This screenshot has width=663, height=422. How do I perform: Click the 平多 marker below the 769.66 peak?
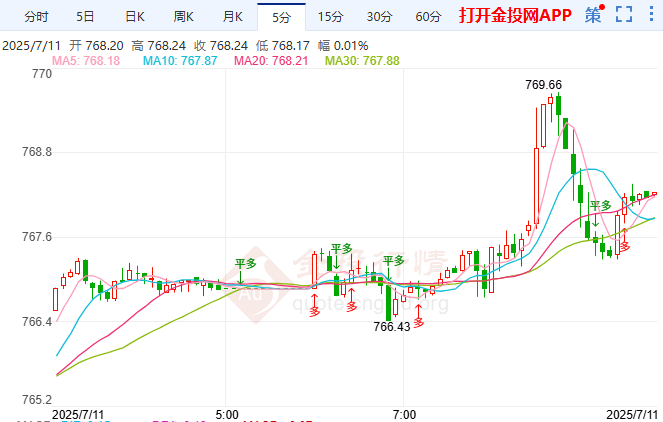[600, 206]
